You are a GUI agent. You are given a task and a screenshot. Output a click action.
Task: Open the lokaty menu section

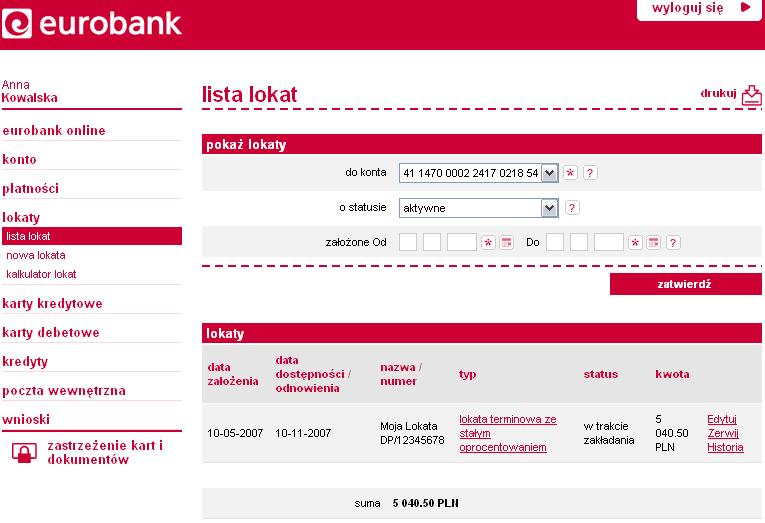pyautogui.click(x=21, y=217)
